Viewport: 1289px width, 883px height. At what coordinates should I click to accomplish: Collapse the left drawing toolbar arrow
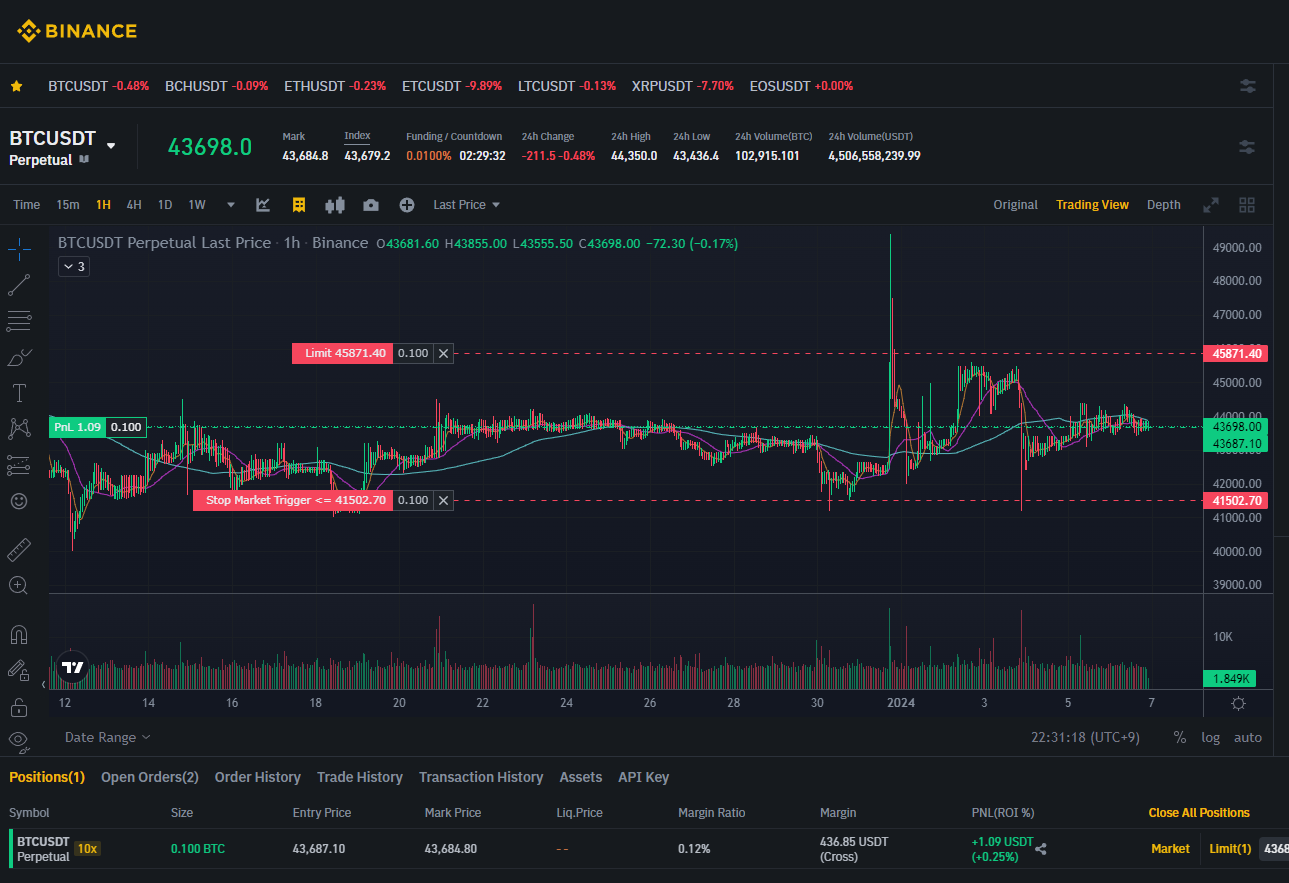pos(42,685)
